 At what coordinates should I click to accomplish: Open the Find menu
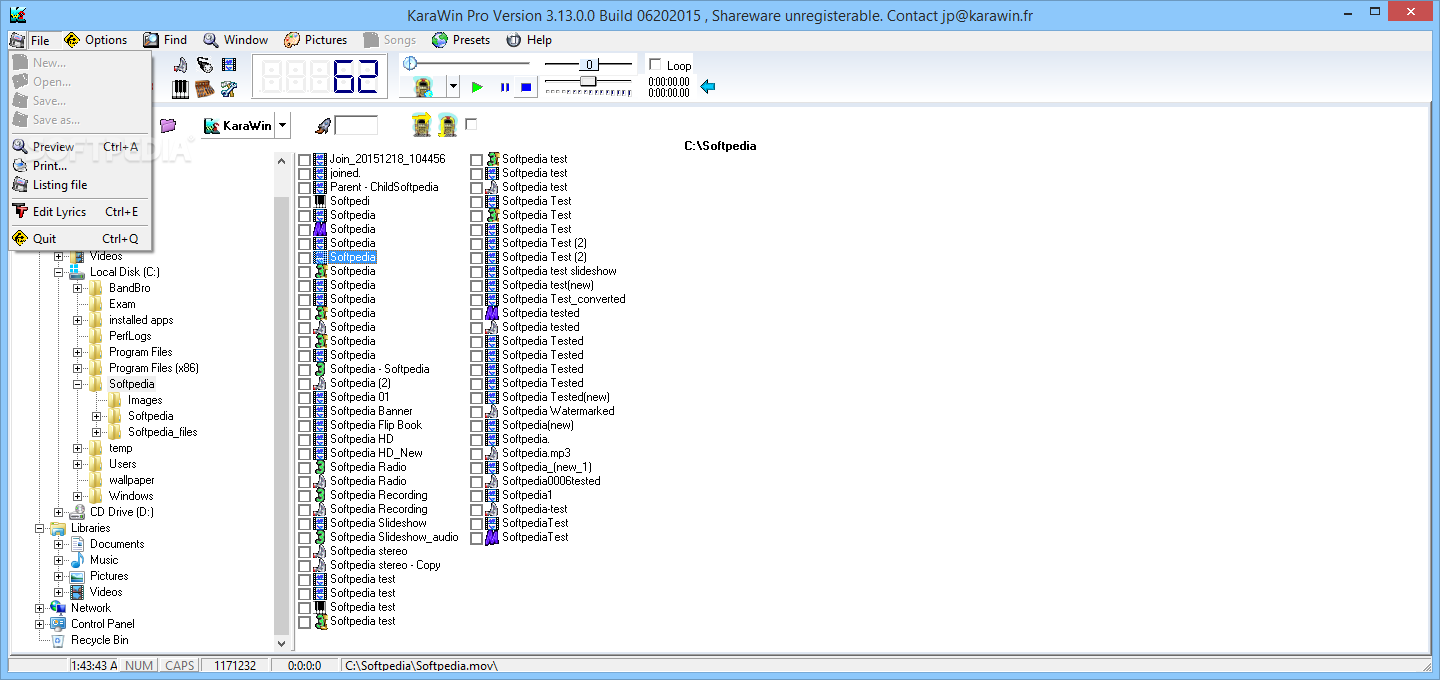[x=165, y=40]
